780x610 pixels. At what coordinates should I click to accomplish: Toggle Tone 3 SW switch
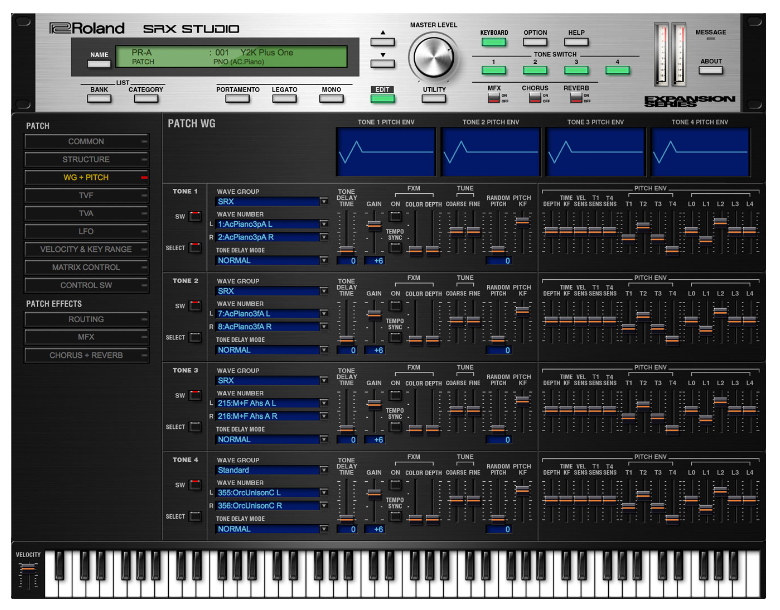(195, 396)
